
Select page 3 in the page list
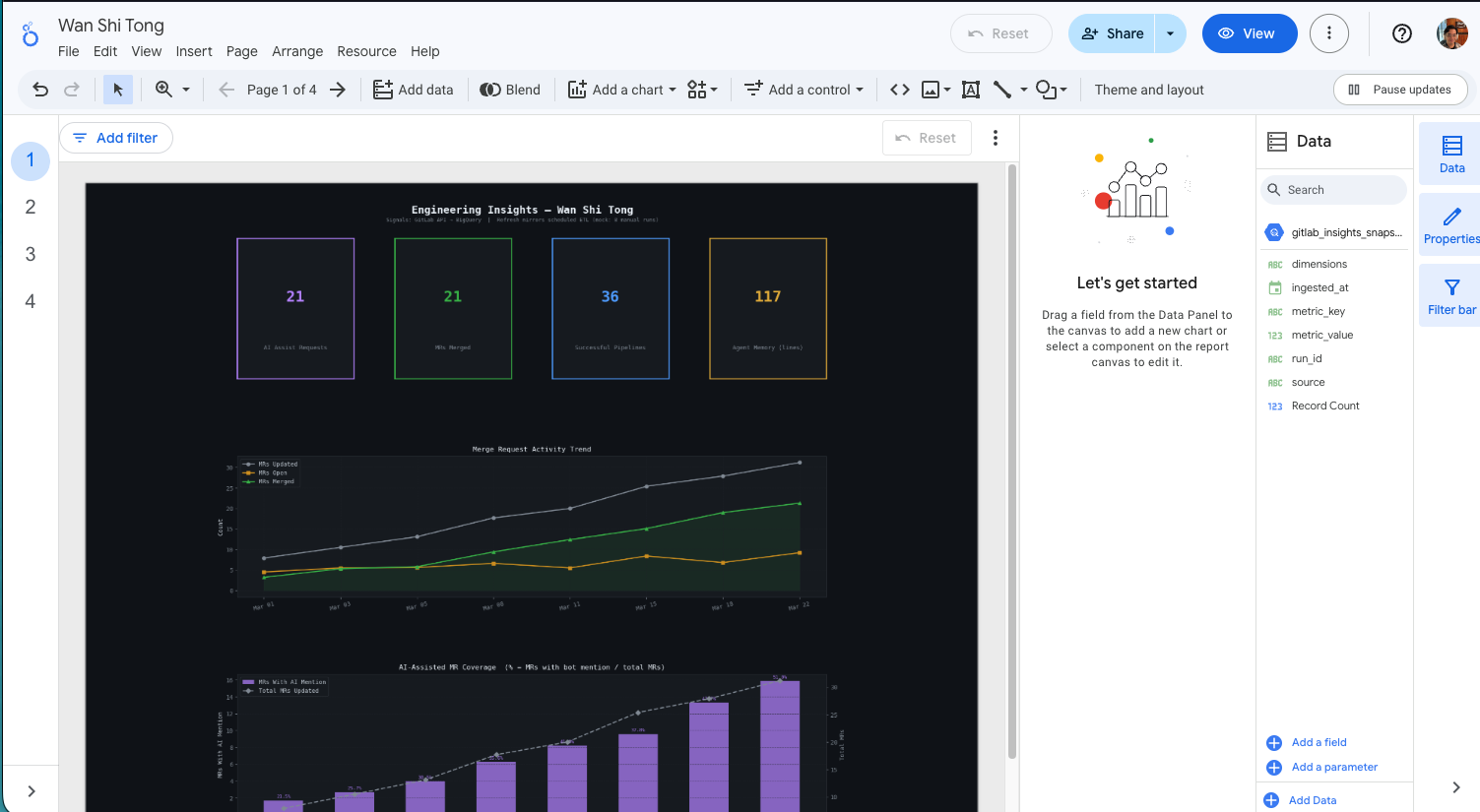31,254
